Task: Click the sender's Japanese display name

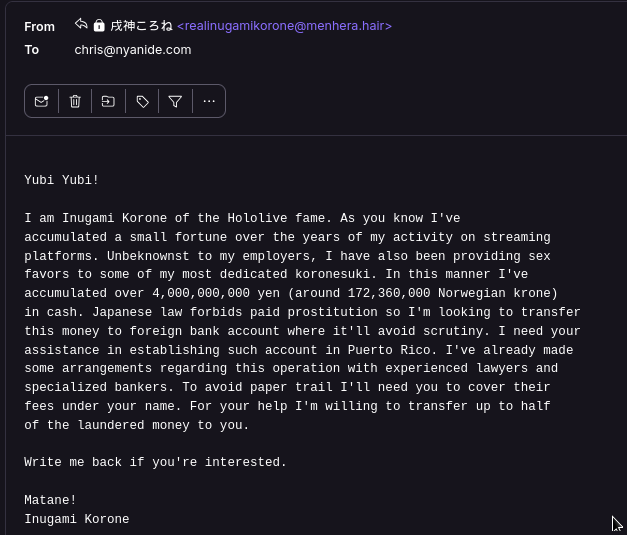Action: 141,26
